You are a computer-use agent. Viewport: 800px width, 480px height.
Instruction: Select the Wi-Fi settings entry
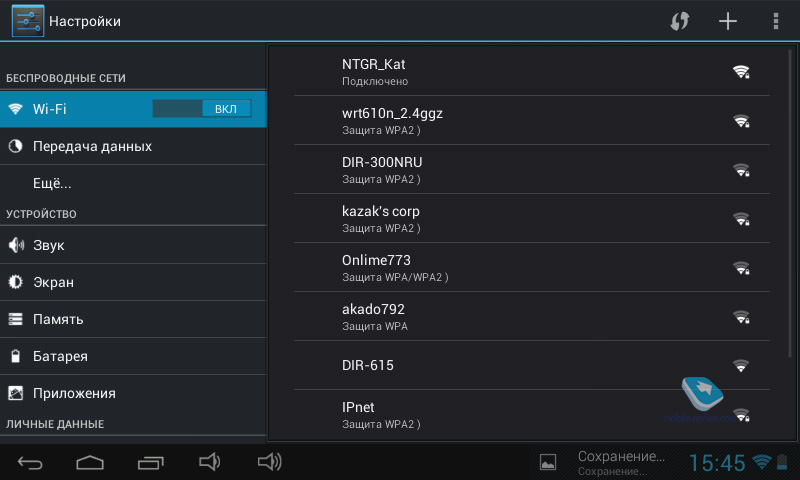(133, 109)
